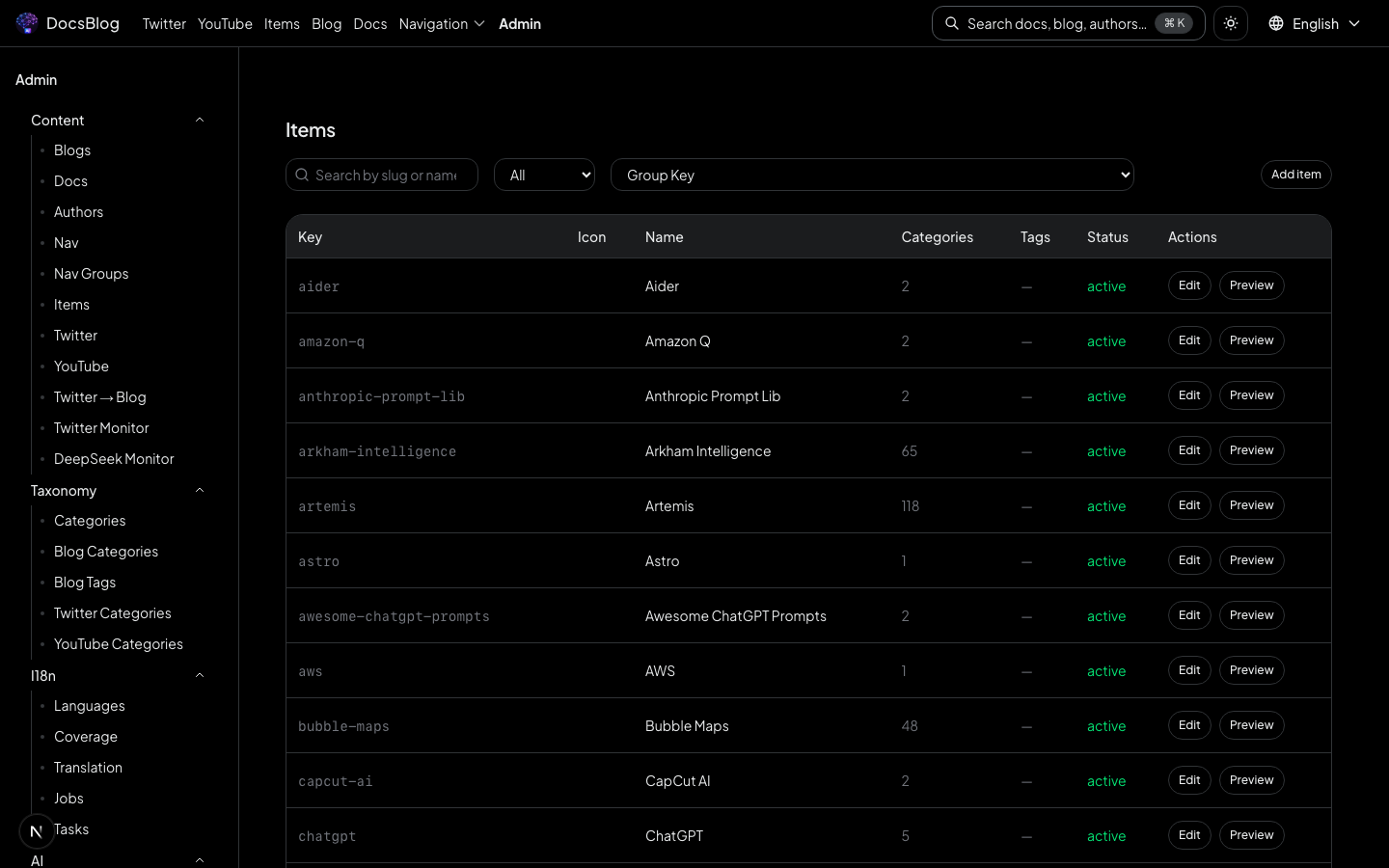Screen dimensions: 1389x868
Task: Open the Admin tab in top navigation
Action: coord(519,23)
